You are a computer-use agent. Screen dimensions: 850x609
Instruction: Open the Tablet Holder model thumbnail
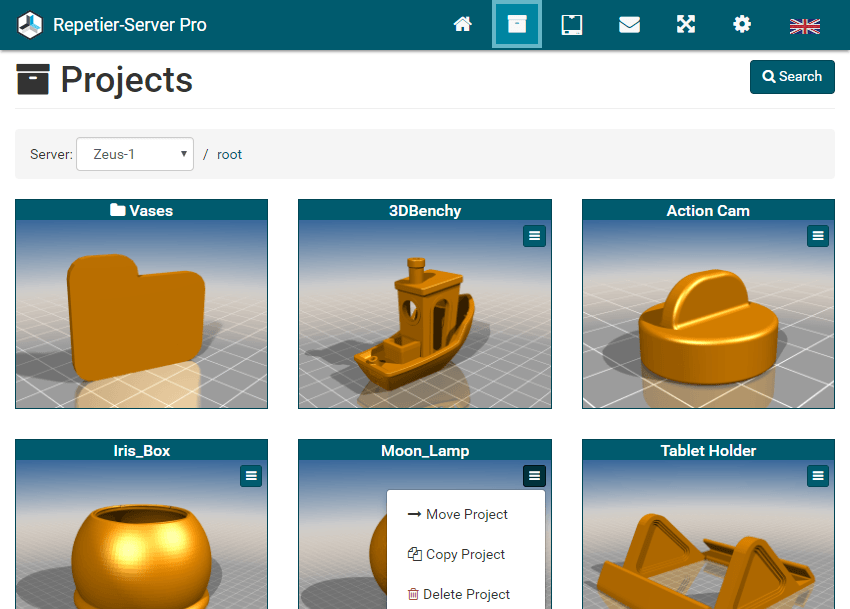pyautogui.click(x=709, y=534)
